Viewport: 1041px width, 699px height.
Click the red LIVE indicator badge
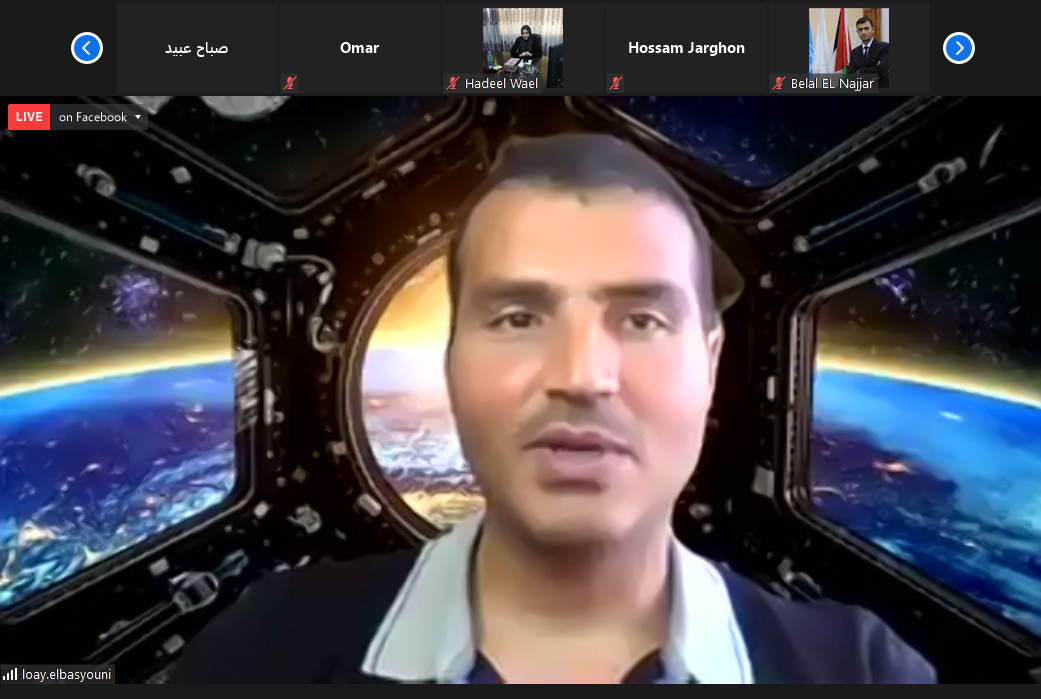click(29, 117)
